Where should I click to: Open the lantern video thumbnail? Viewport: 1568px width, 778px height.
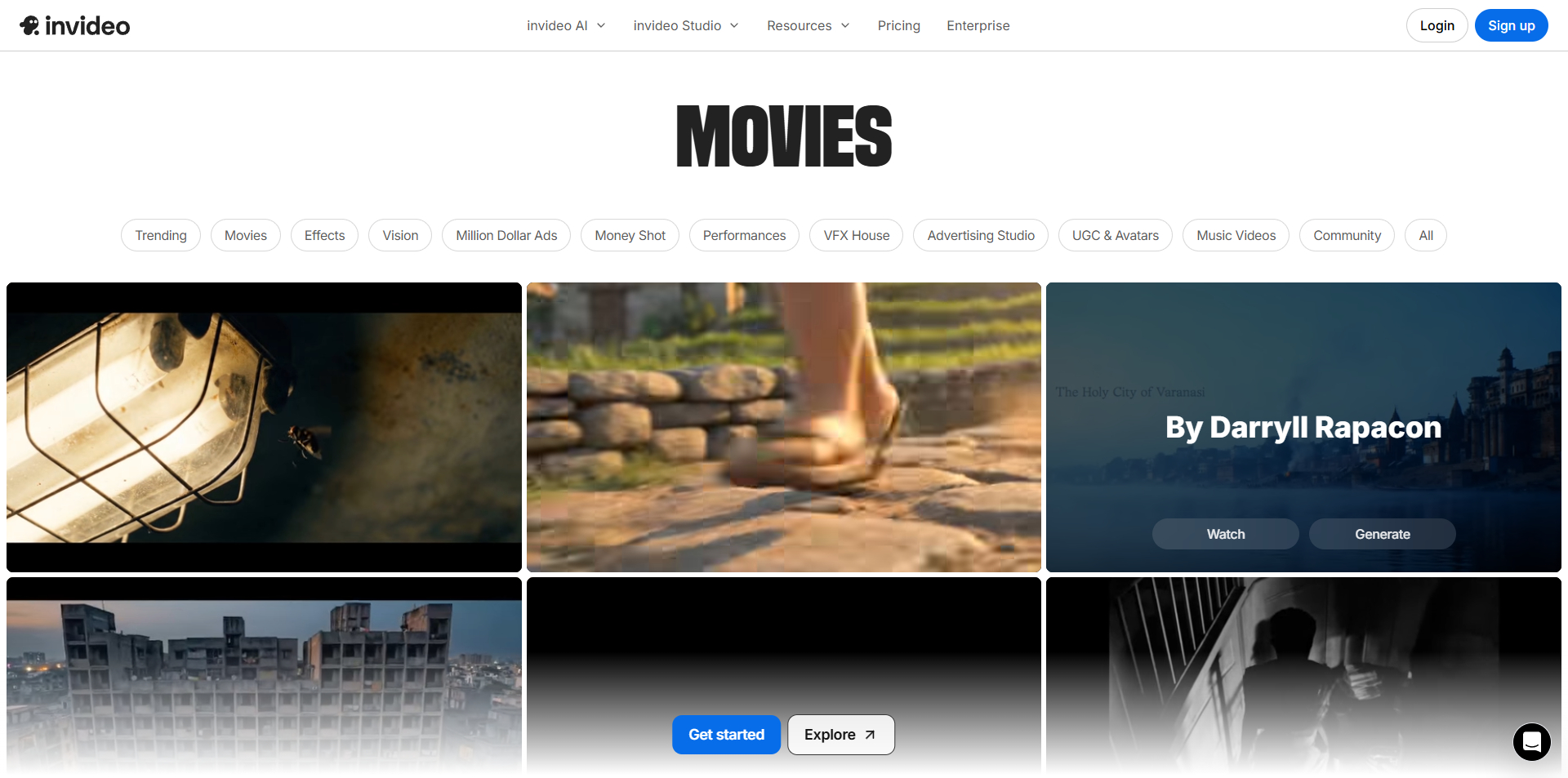tap(263, 426)
